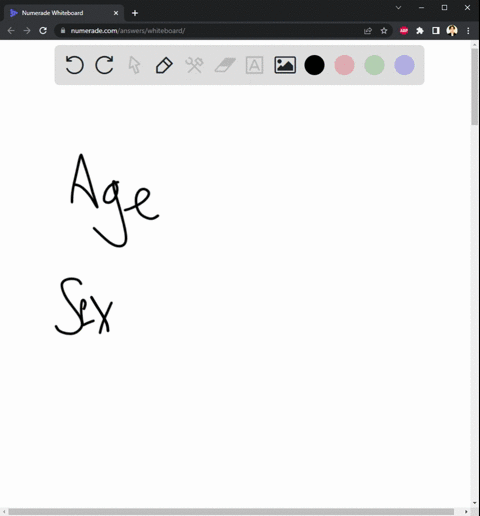
Task: Undo the last whiteboard stroke
Action: click(x=74, y=65)
